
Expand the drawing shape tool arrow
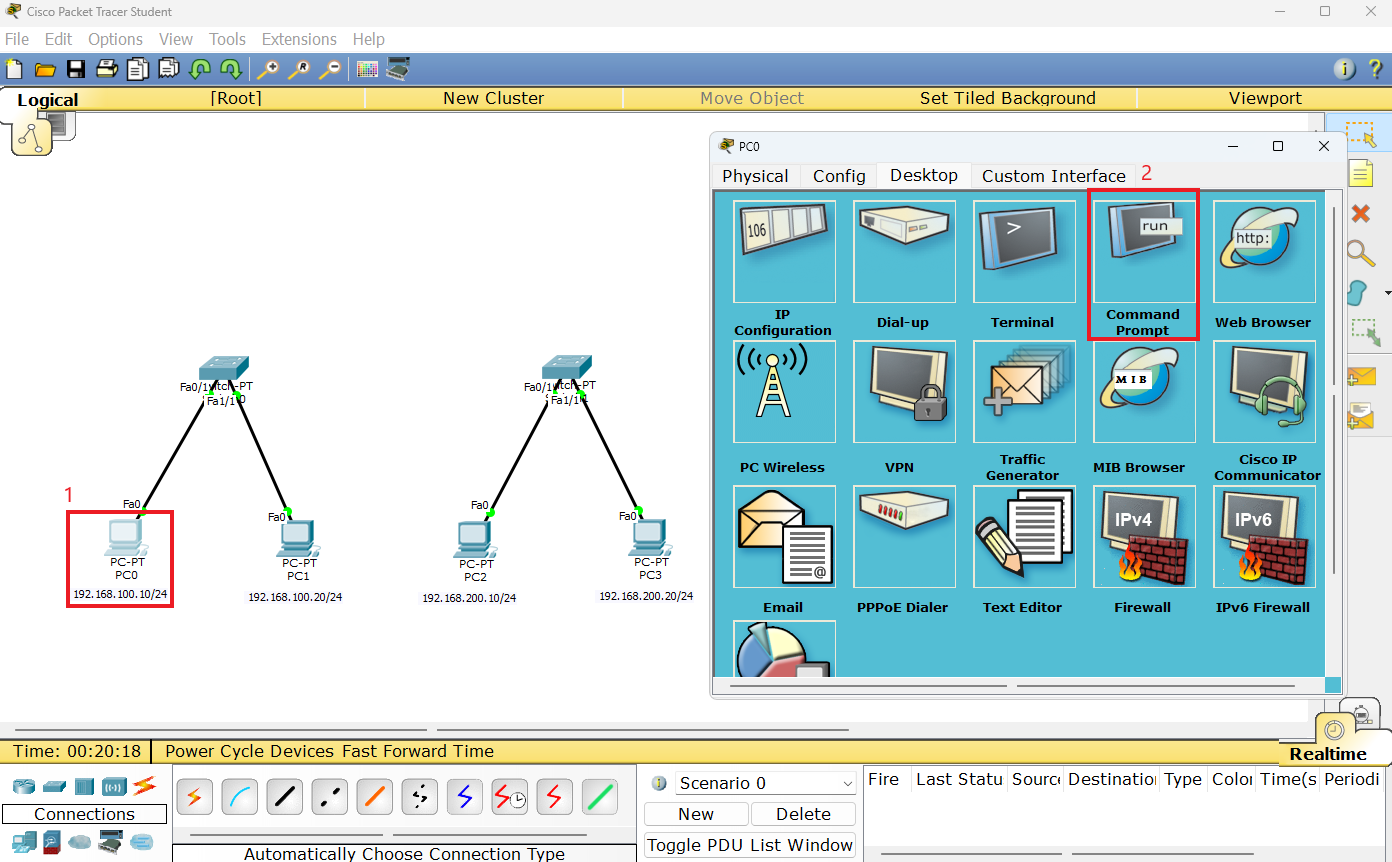pos(1387,293)
